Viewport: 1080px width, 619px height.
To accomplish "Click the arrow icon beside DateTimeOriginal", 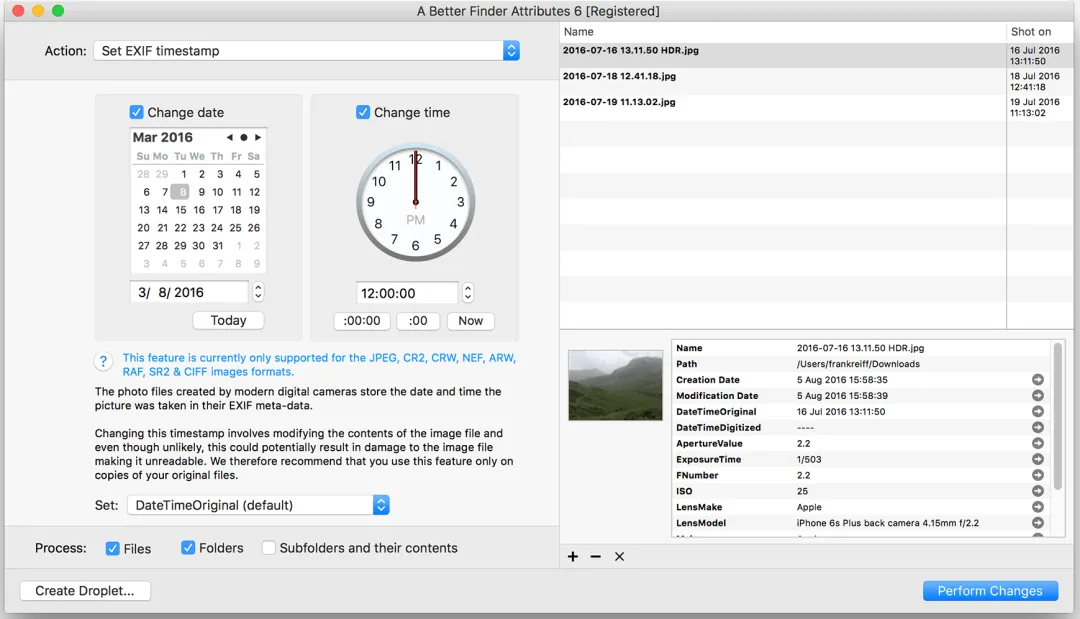I will tap(1037, 412).
